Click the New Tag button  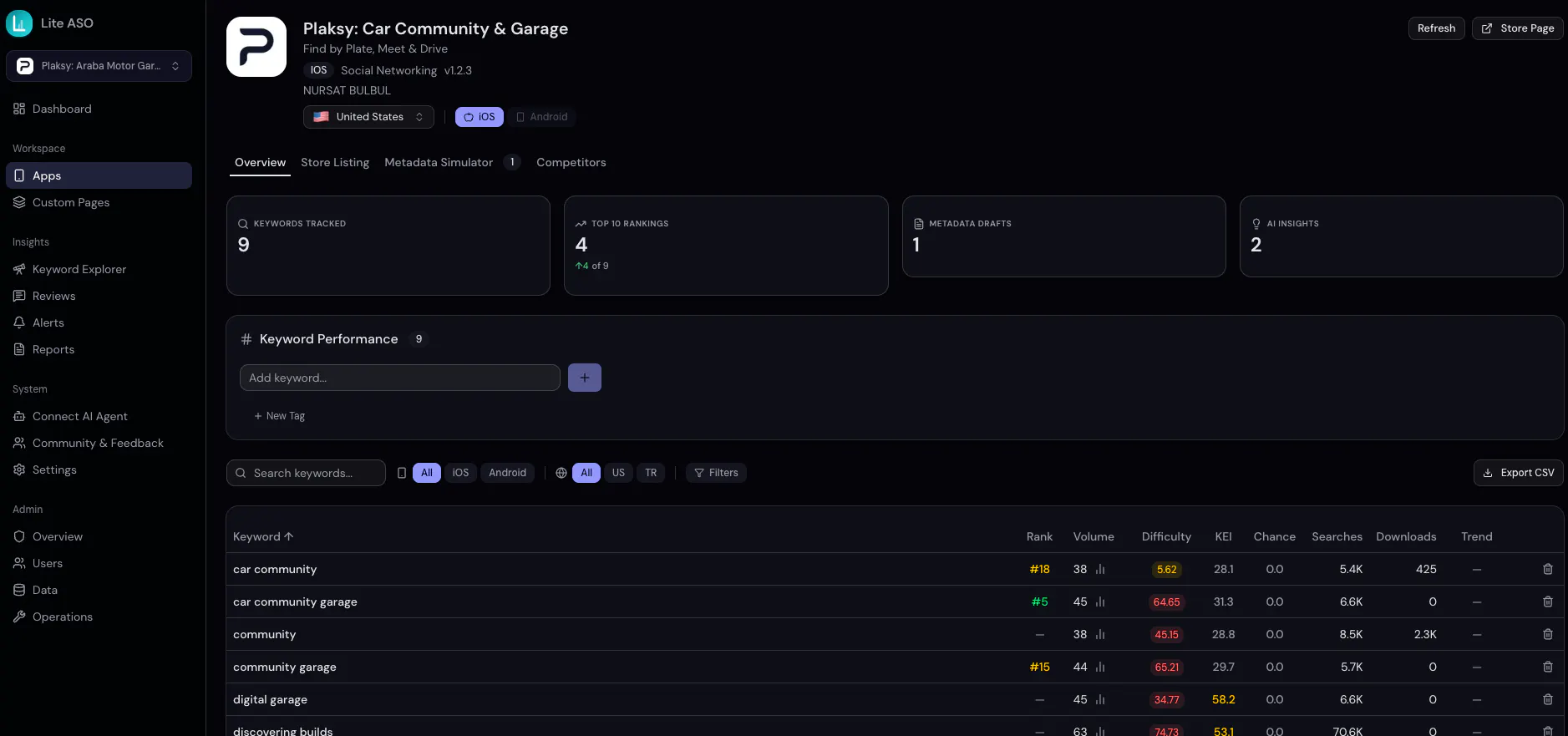[280, 416]
